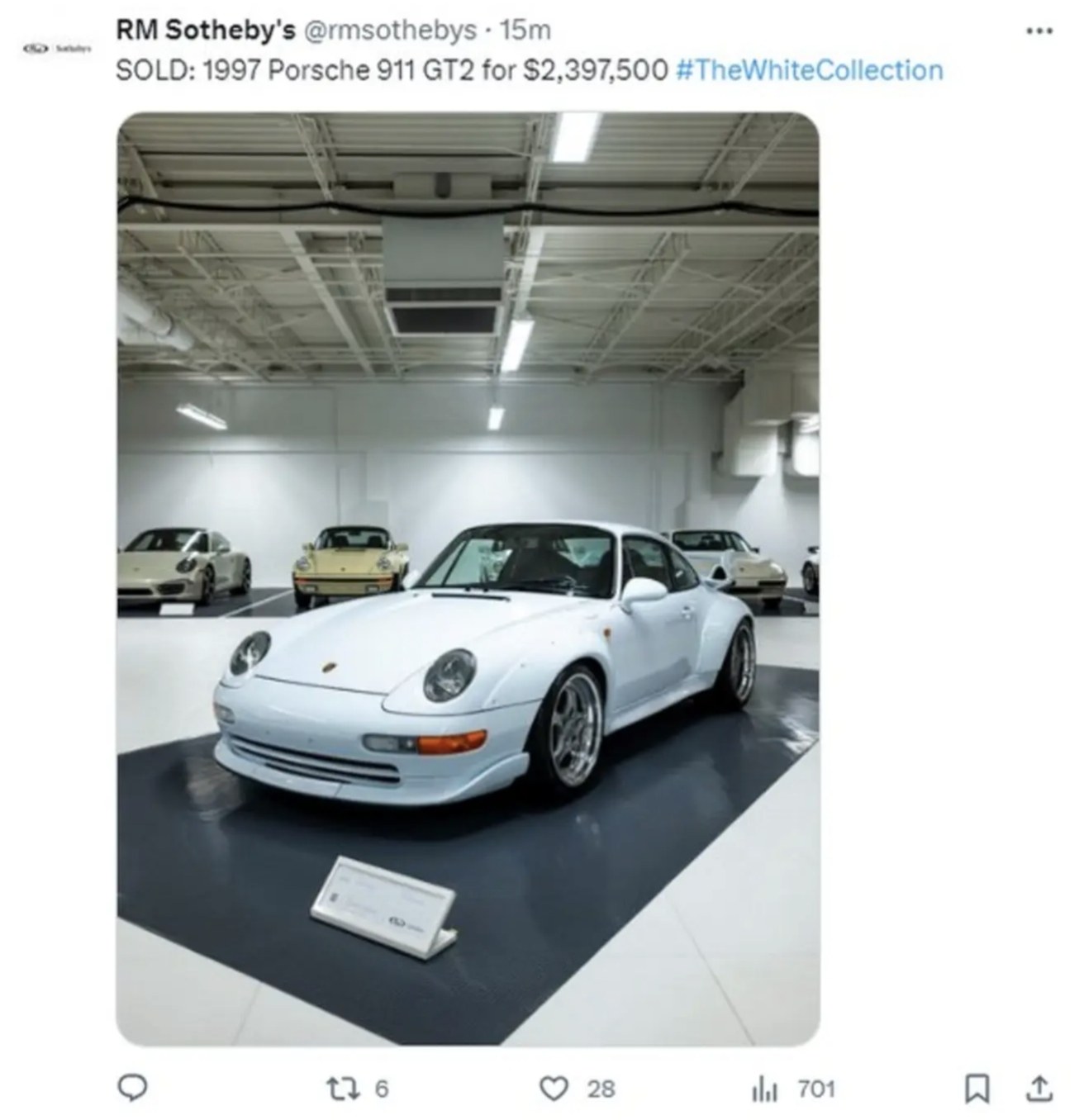This screenshot has width=1084, height=1120.
Task: Share the post via upload arrow icon
Action: (x=1039, y=1089)
